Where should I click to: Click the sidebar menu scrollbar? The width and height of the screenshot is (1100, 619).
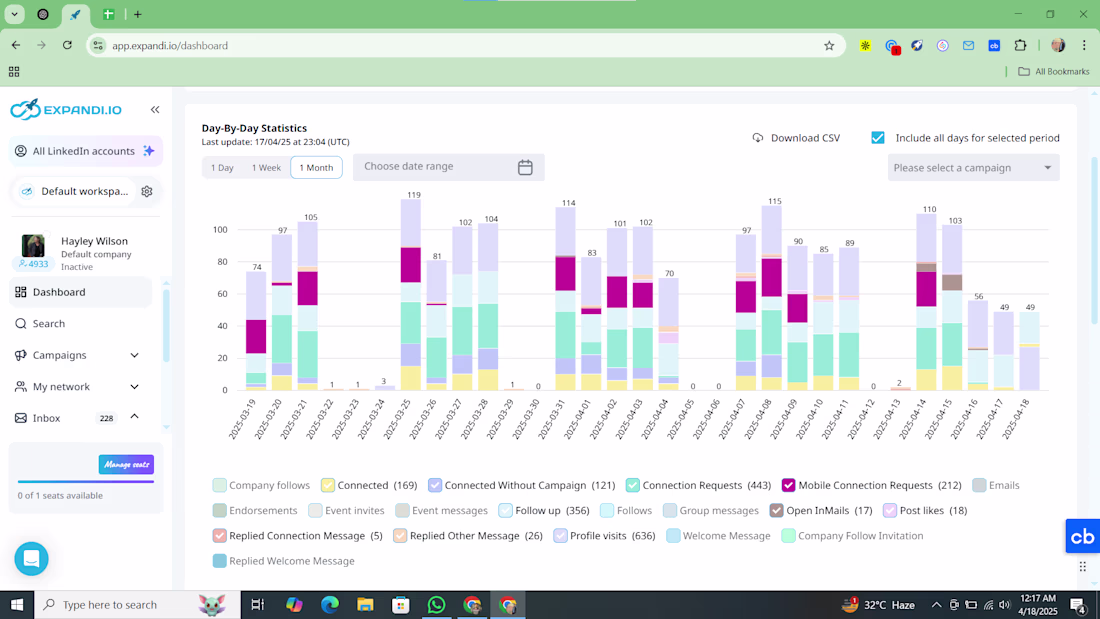[166, 326]
